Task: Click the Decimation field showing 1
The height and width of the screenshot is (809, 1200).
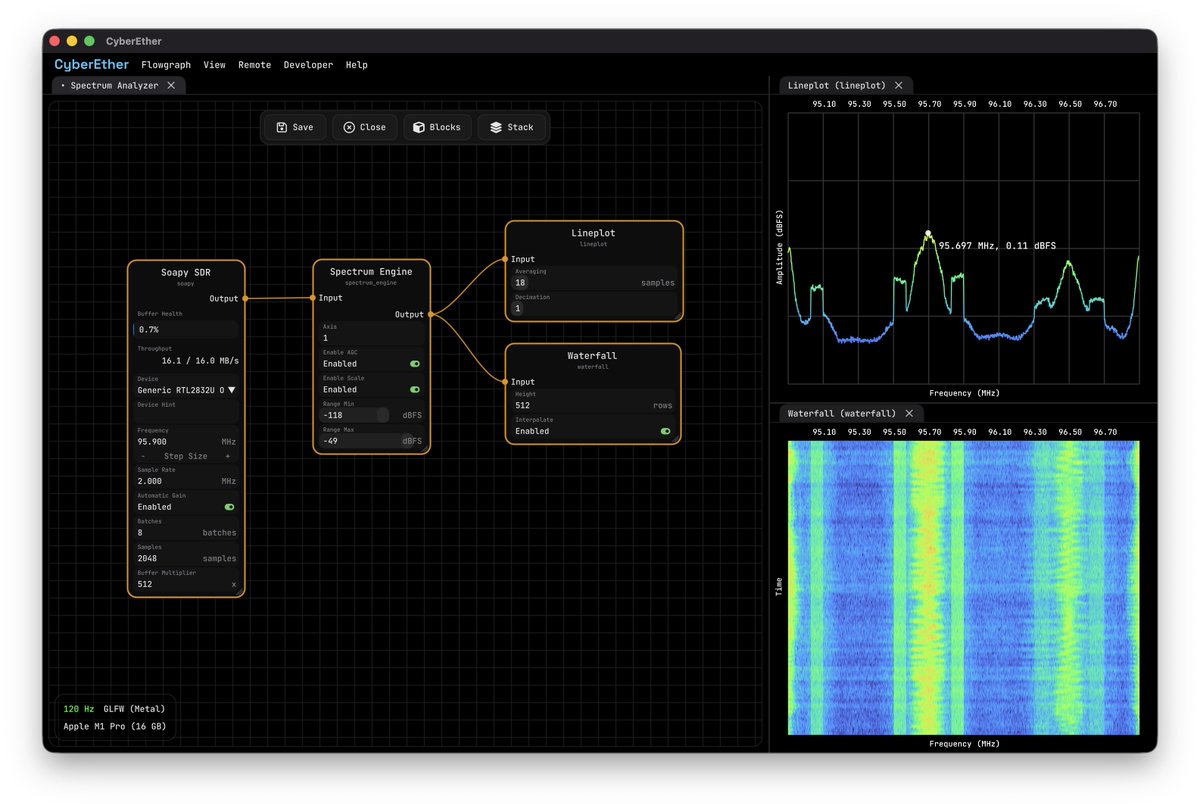Action: (594, 309)
